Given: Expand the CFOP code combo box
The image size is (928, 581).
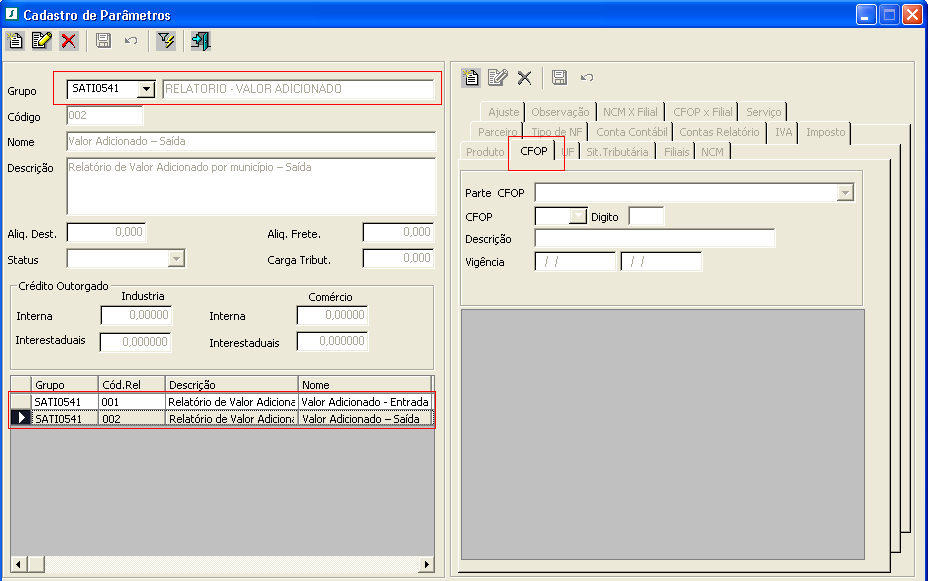Looking at the screenshot, I should [x=577, y=216].
